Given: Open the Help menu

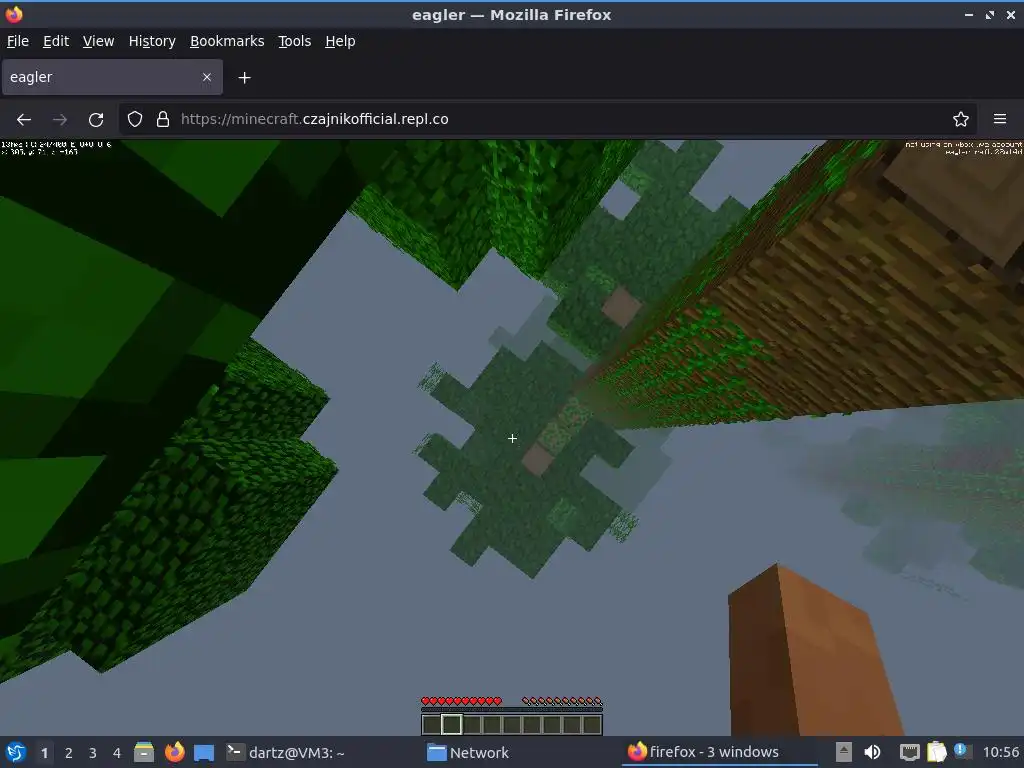Looking at the screenshot, I should [340, 41].
